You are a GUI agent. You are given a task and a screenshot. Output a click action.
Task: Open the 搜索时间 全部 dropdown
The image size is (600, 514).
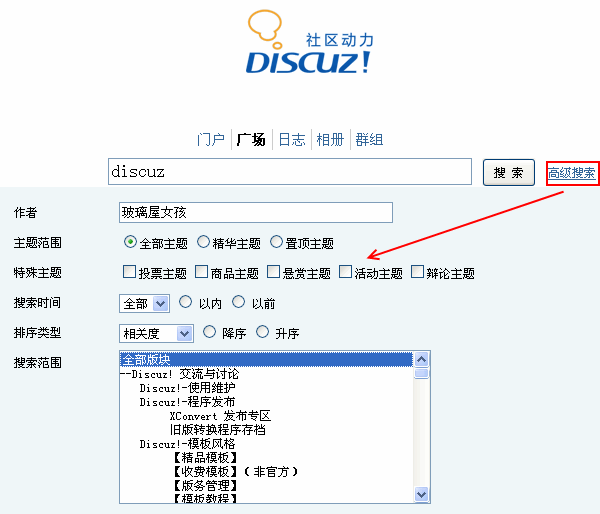tap(144, 304)
